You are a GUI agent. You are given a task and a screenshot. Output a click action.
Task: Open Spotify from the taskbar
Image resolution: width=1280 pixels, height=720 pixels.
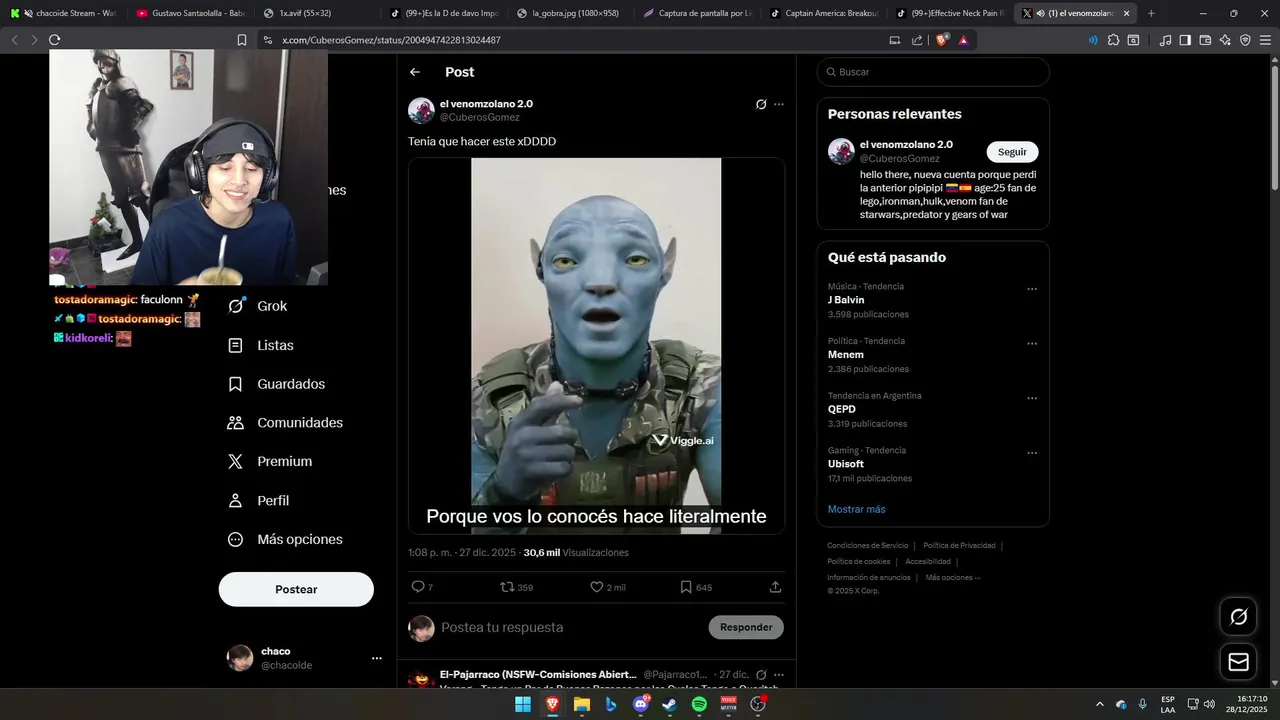[699, 704]
